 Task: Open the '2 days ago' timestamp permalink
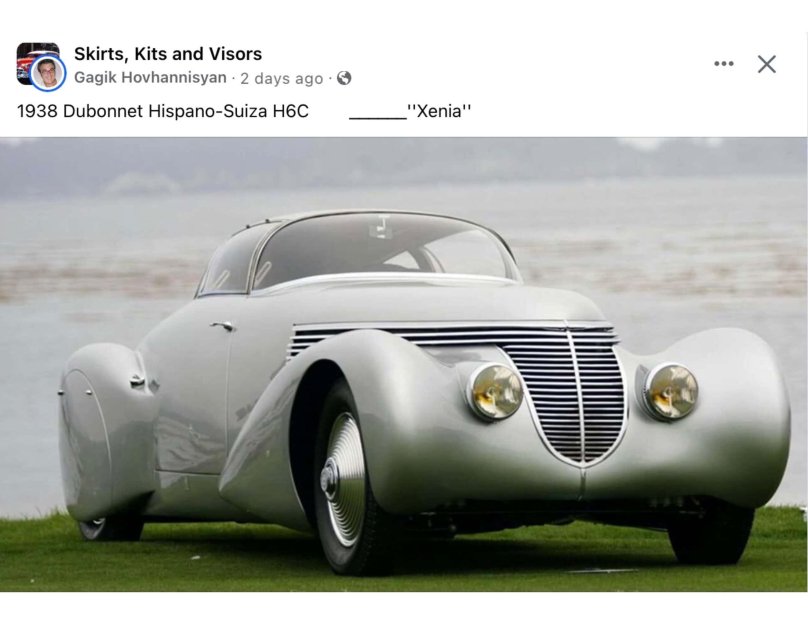point(281,78)
